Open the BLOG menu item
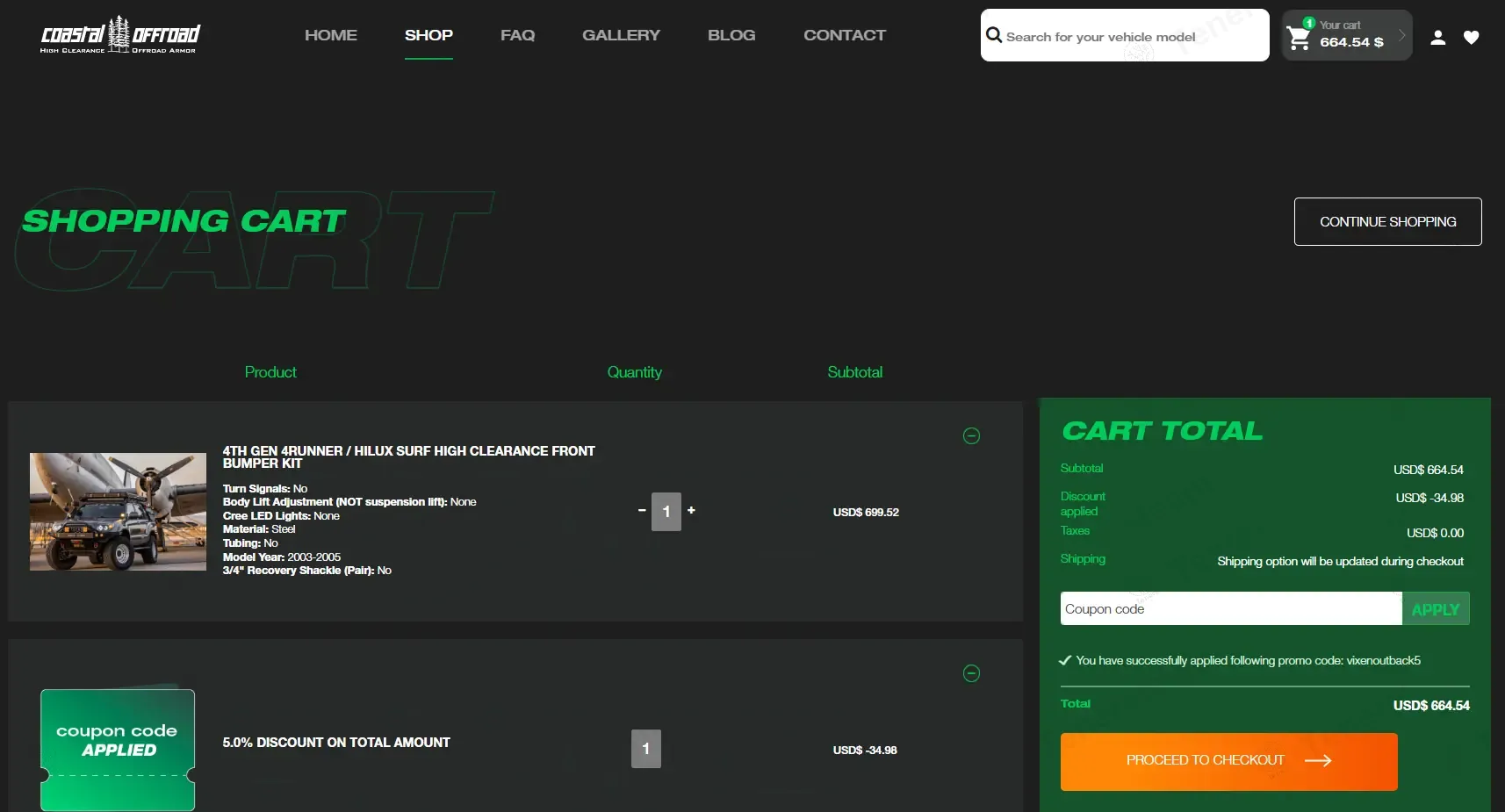Viewport: 1505px width, 812px height. coord(731,35)
